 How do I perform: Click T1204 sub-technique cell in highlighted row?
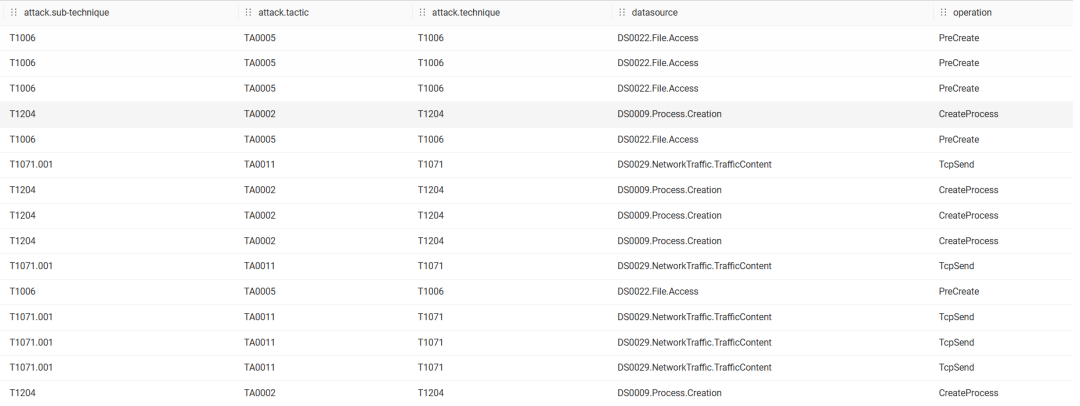(23, 114)
